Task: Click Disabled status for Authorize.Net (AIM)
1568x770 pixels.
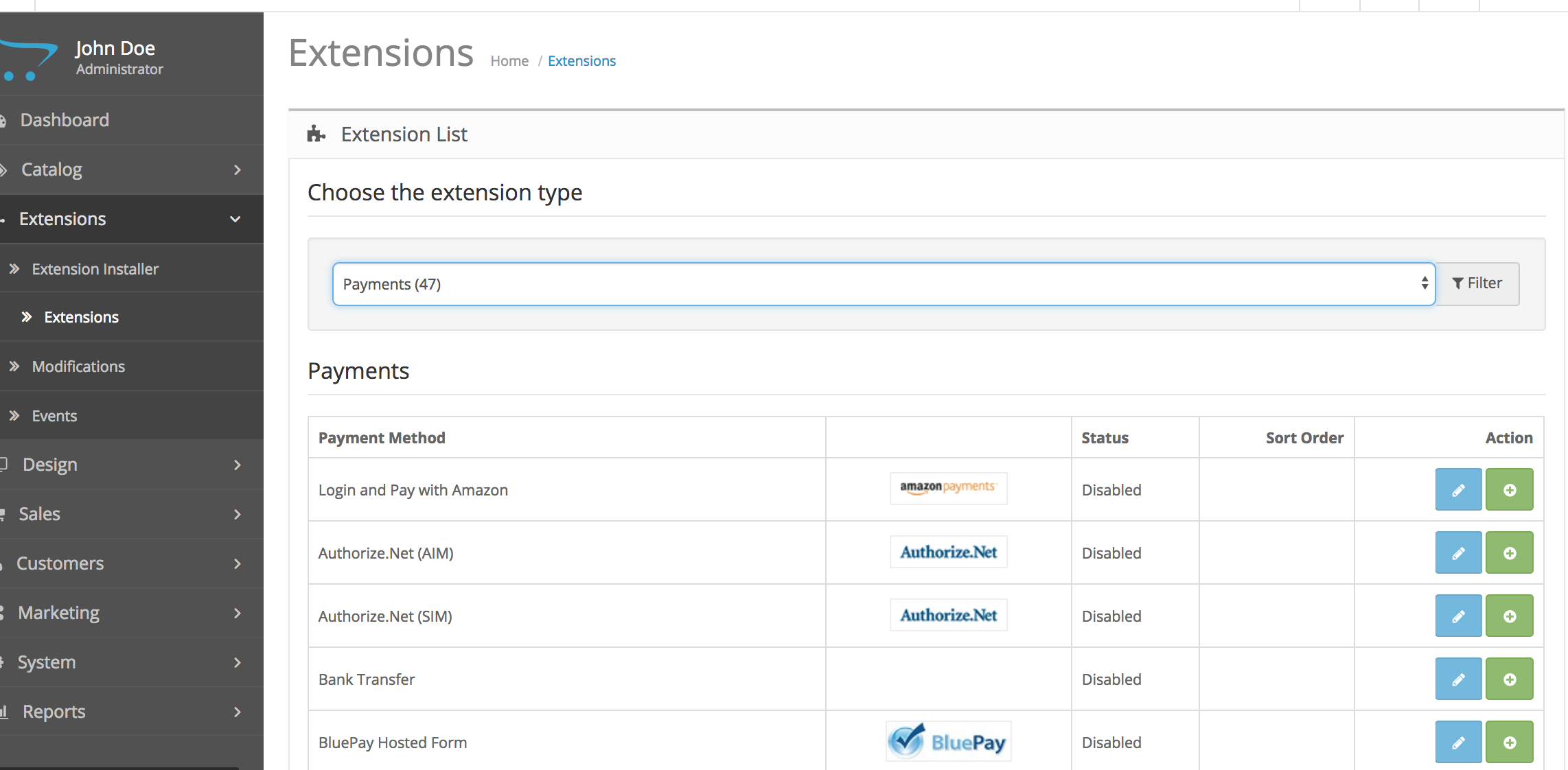Action: [1111, 553]
